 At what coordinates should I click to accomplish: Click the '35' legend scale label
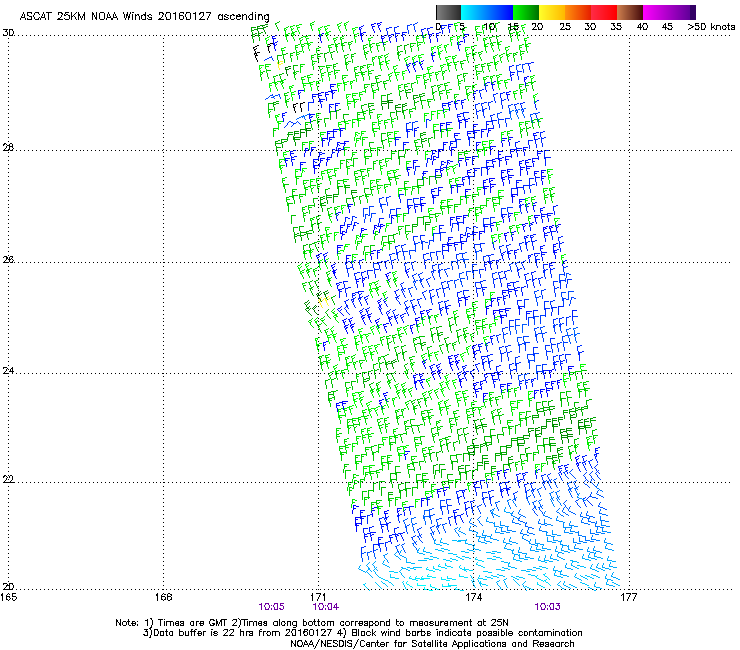616,27
